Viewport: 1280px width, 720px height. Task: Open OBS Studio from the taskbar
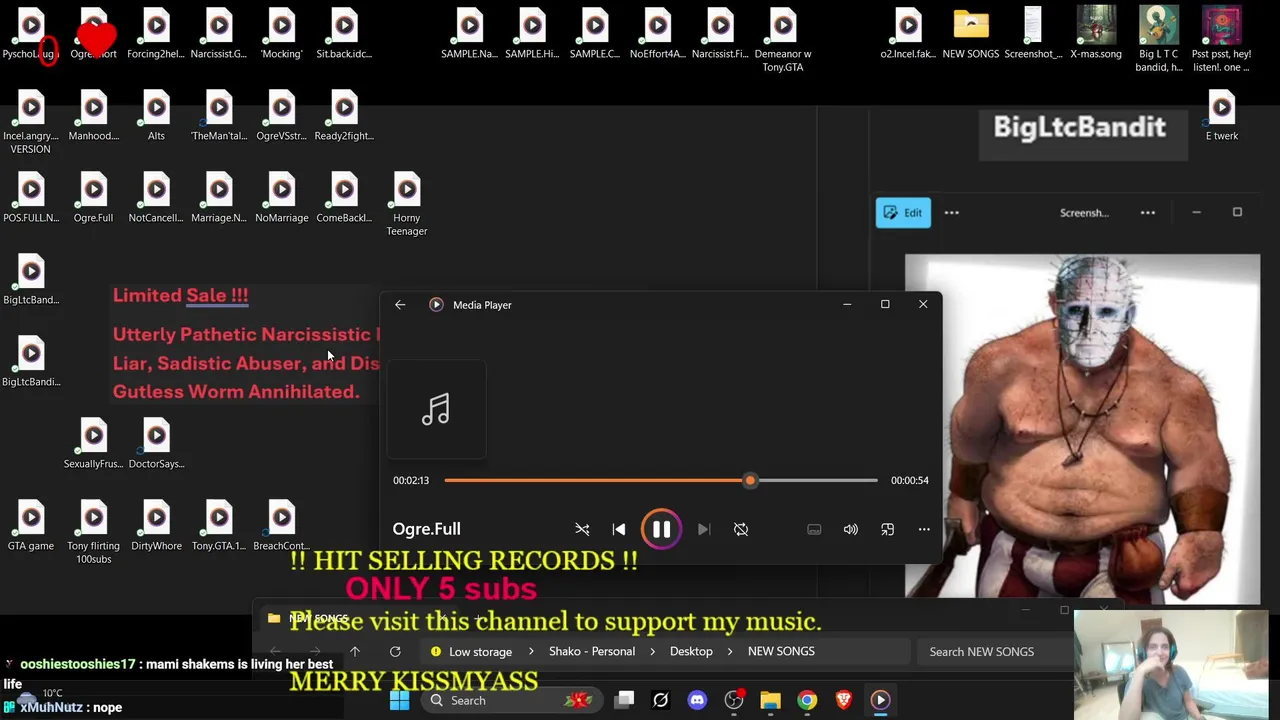[x=734, y=701]
